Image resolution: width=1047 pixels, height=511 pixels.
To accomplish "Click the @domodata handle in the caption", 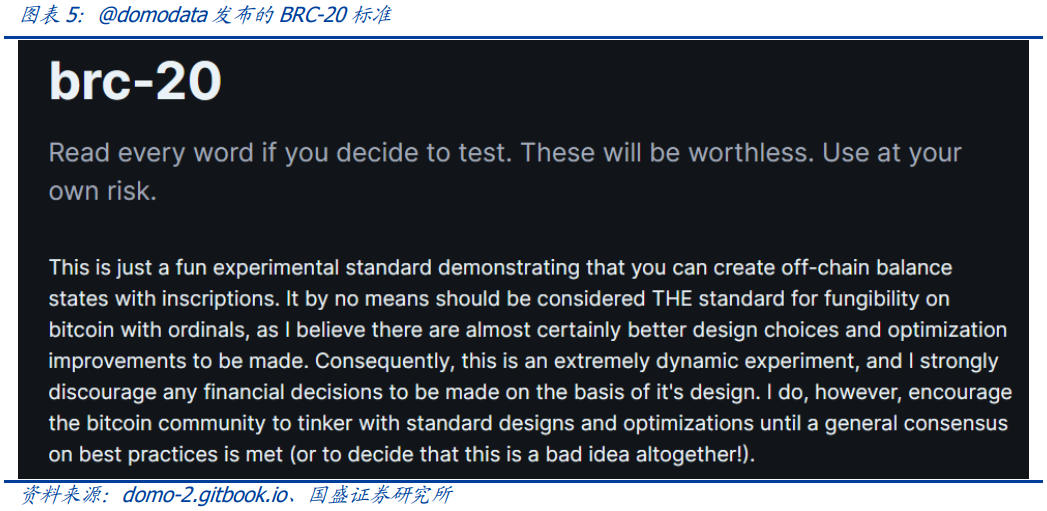I will point(153,16).
